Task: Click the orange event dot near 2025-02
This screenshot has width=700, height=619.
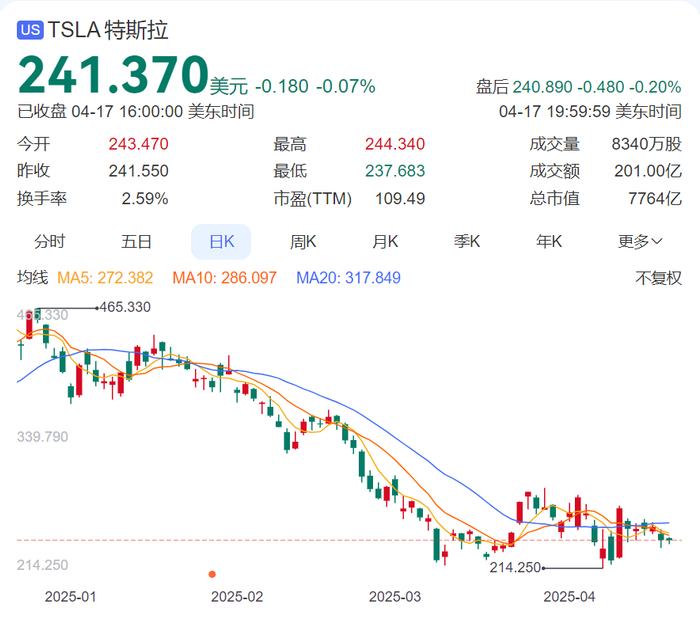Action: coord(212,574)
